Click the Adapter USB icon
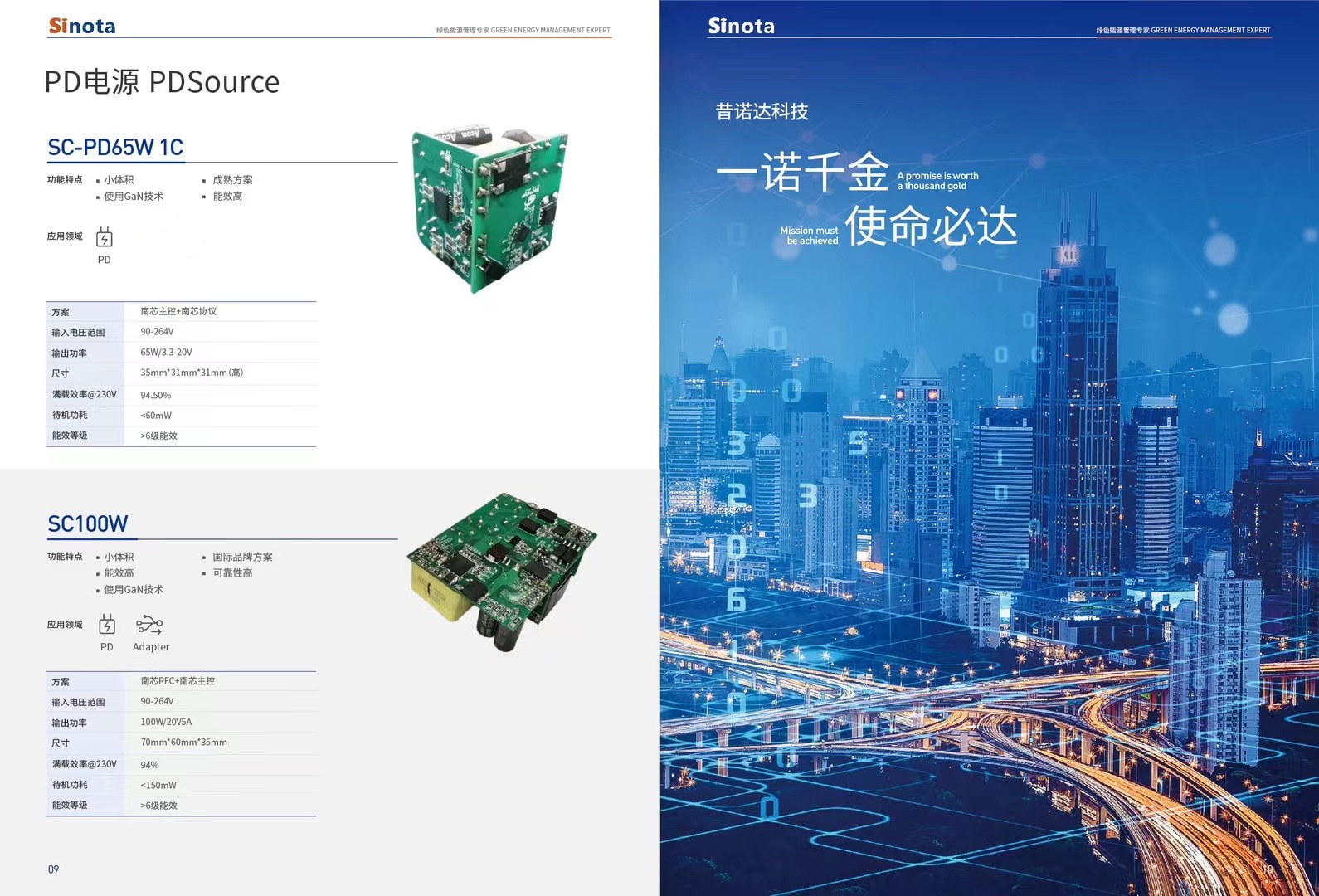The height and width of the screenshot is (896, 1319). 149,625
